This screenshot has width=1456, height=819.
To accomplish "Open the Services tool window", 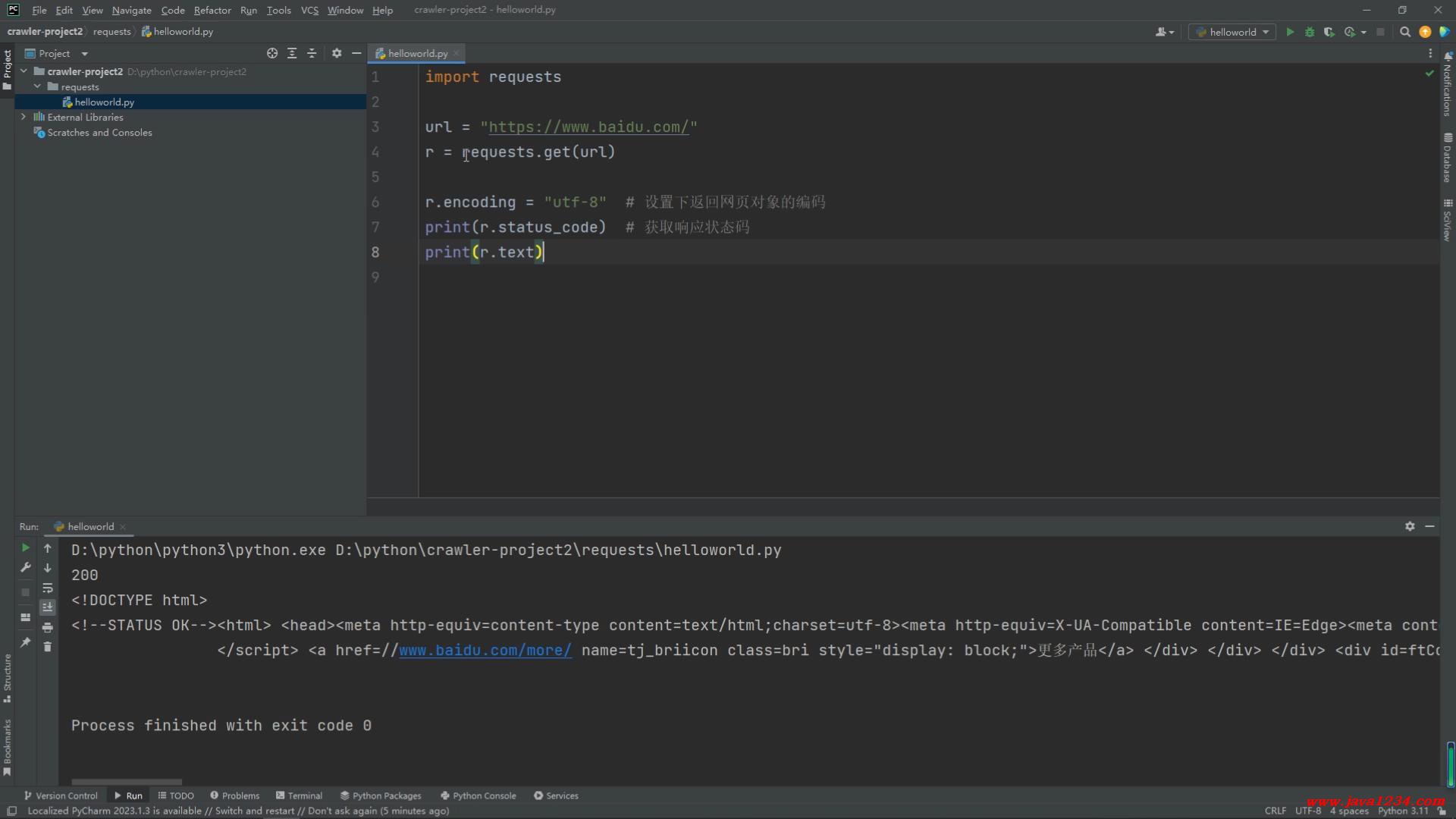I will point(556,795).
